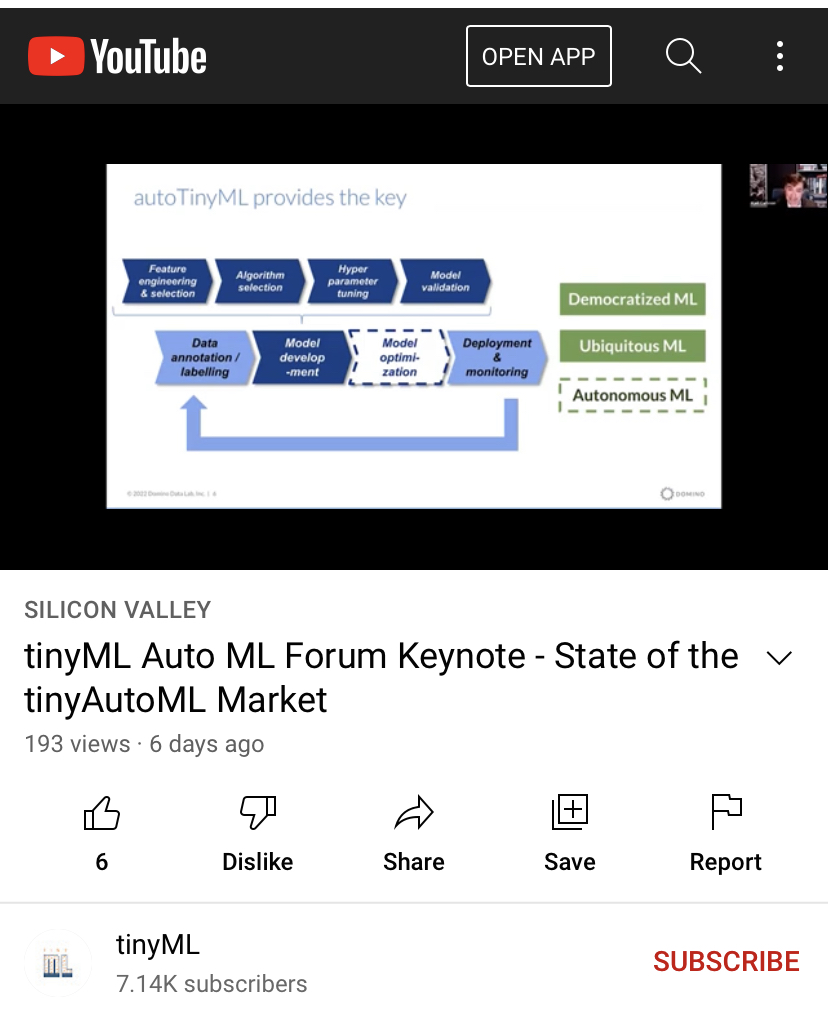
Task: Save video using the Save icon
Action: pyautogui.click(x=570, y=812)
